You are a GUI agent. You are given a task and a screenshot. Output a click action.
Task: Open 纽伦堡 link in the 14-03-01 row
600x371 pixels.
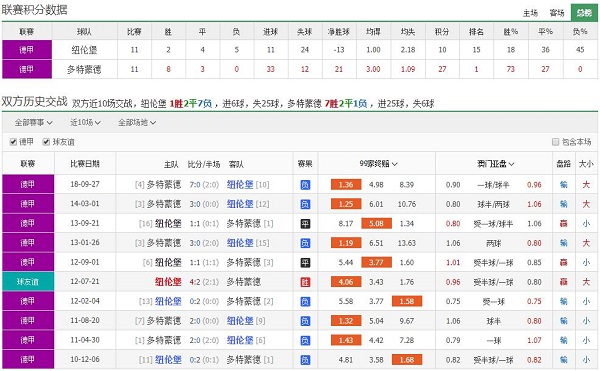click(240, 204)
